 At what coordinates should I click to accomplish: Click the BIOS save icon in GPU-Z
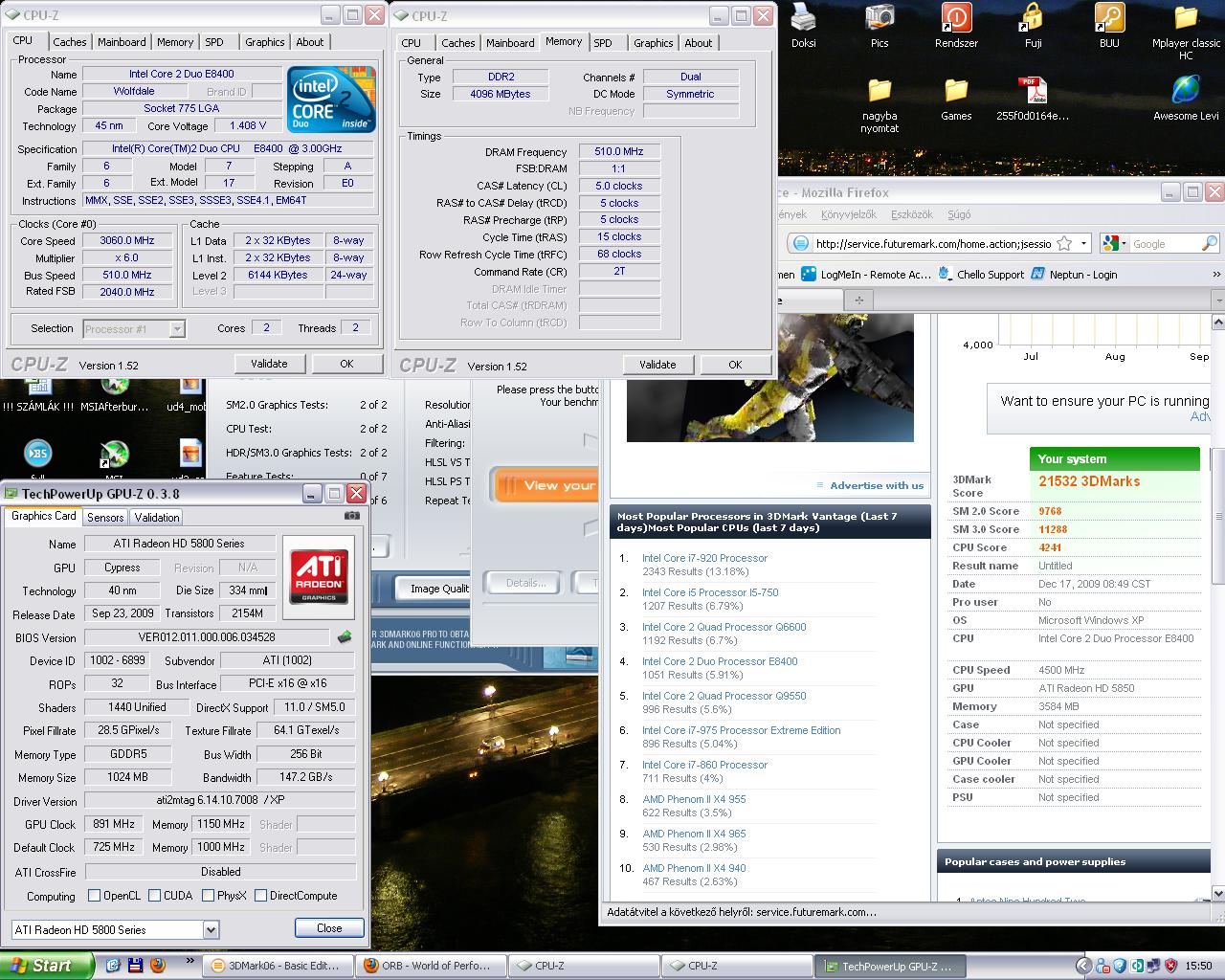pos(345,637)
